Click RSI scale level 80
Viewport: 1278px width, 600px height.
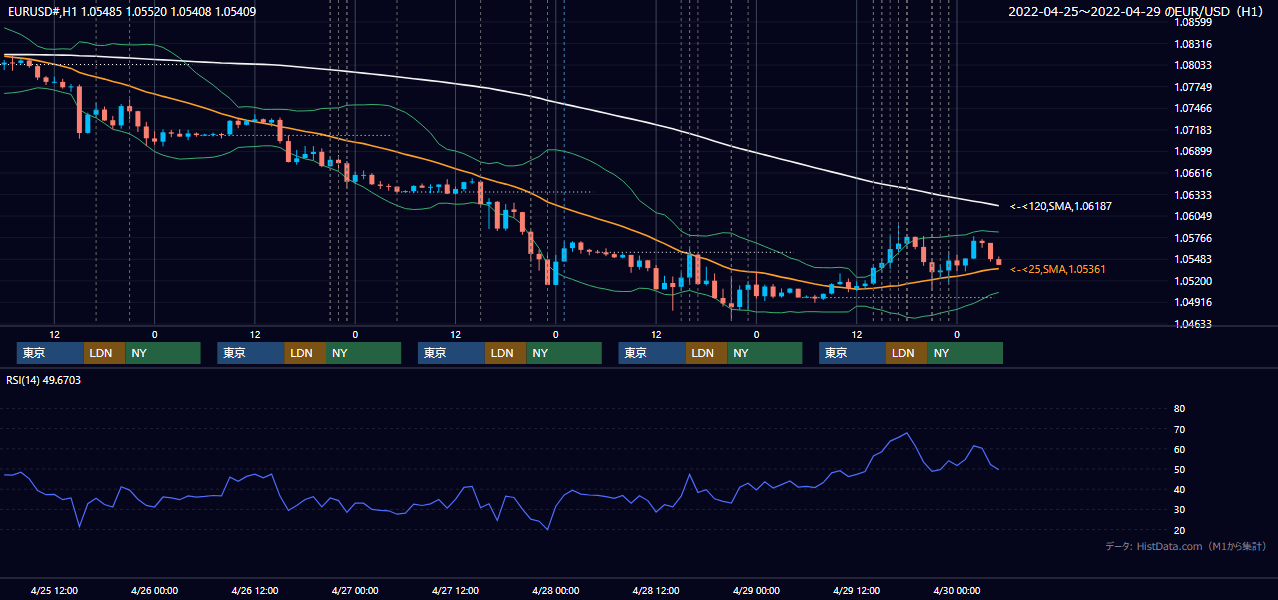pyautogui.click(x=1179, y=409)
